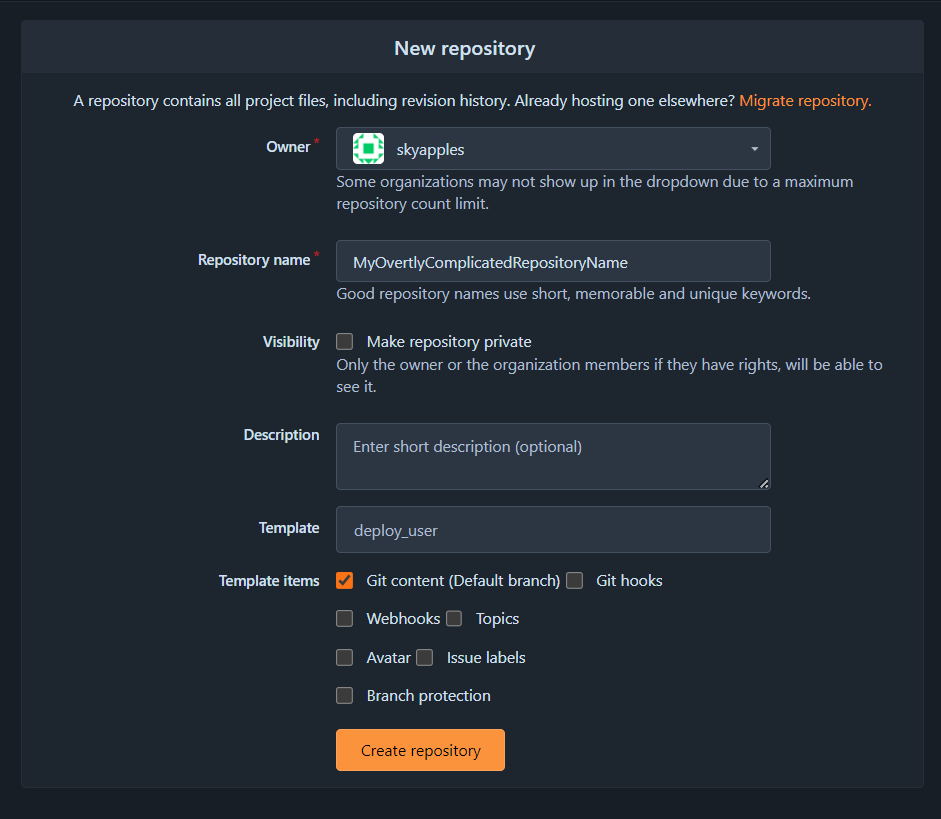This screenshot has width=941, height=819.
Task: Uncheck Git content (Default branch)
Action: pos(344,580)
